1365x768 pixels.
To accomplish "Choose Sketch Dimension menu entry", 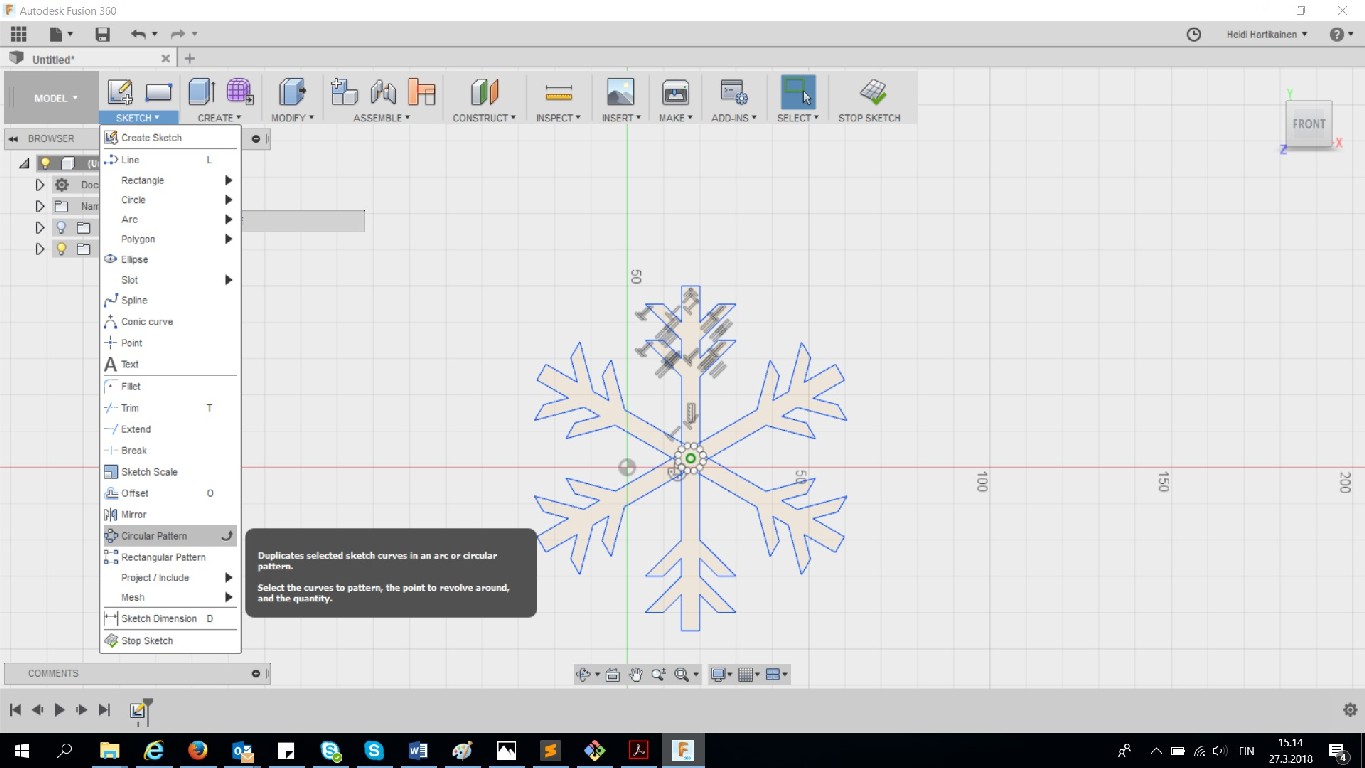I will tap(170, 618).
